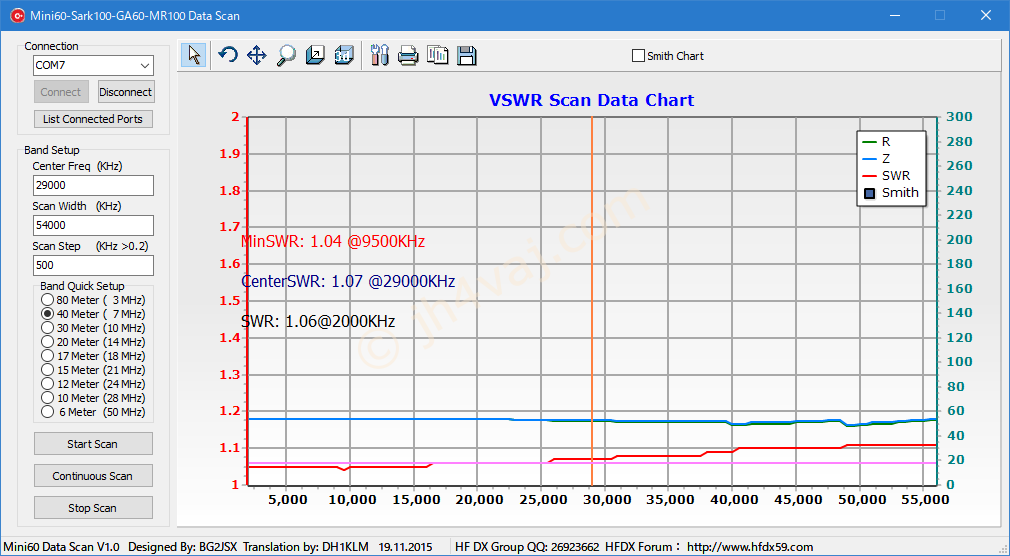The width and height of the screenshot is (1010, 556).
Task: Click the 300 right-axis label
Action: point(960,117)
